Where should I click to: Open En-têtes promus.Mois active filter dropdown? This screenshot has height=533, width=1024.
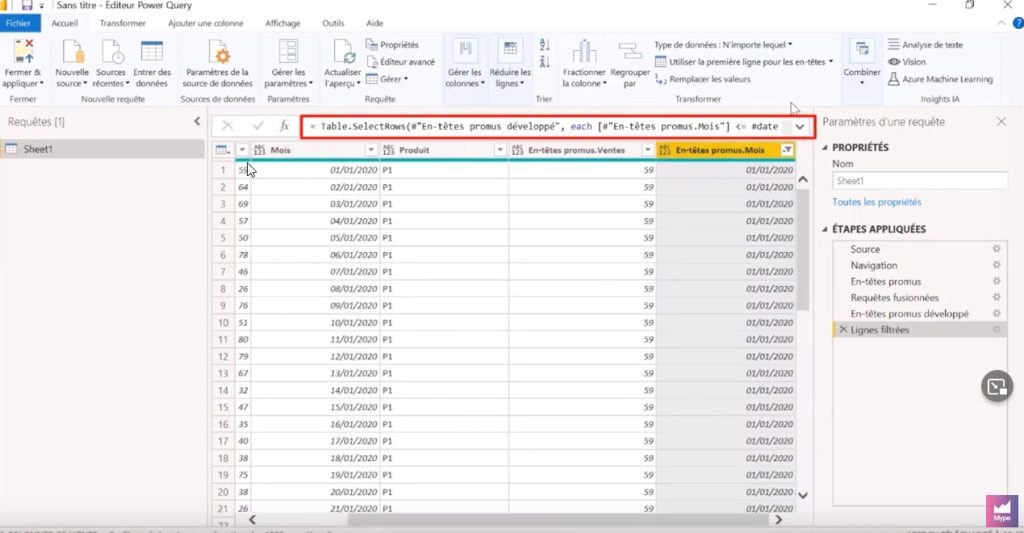[x=788, y=150]
